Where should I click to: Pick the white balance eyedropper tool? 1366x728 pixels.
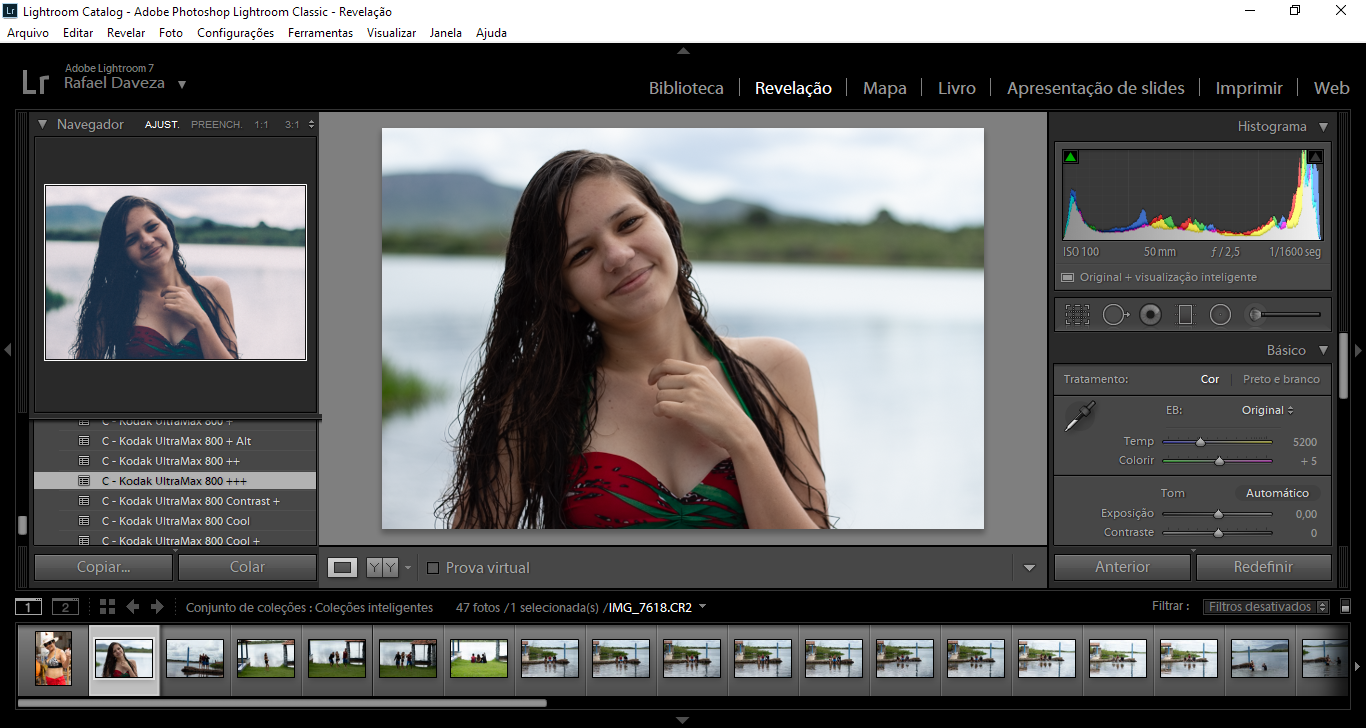[x=1080, y=416]
